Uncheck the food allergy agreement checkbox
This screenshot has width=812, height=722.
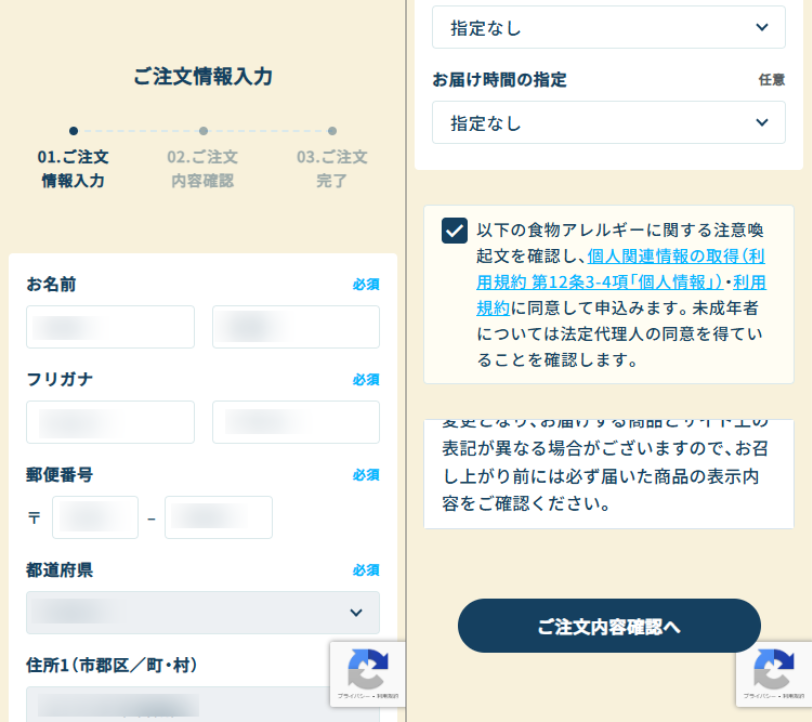point(454,230)
